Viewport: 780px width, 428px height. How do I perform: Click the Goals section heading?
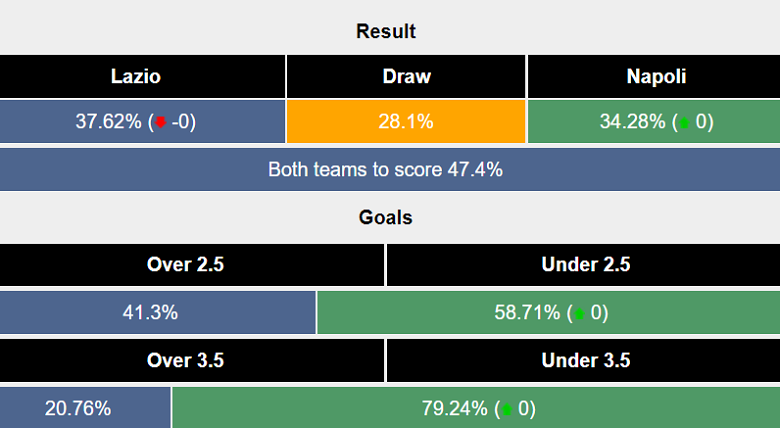coord(385,217)
